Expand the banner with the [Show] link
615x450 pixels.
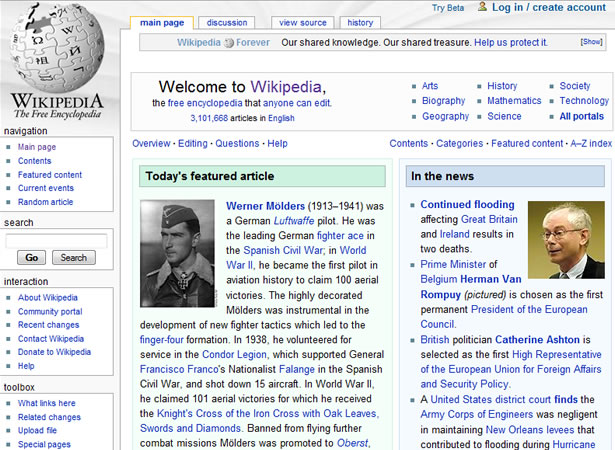[591, 42]
